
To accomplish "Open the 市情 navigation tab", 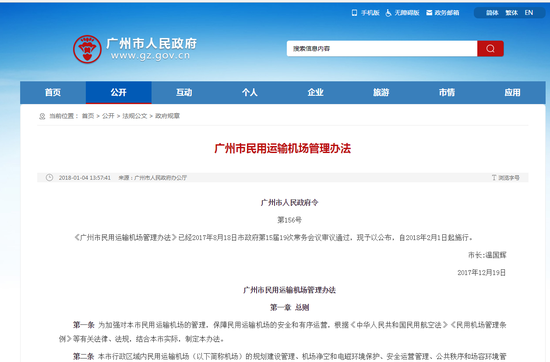I will click(447, 93).
